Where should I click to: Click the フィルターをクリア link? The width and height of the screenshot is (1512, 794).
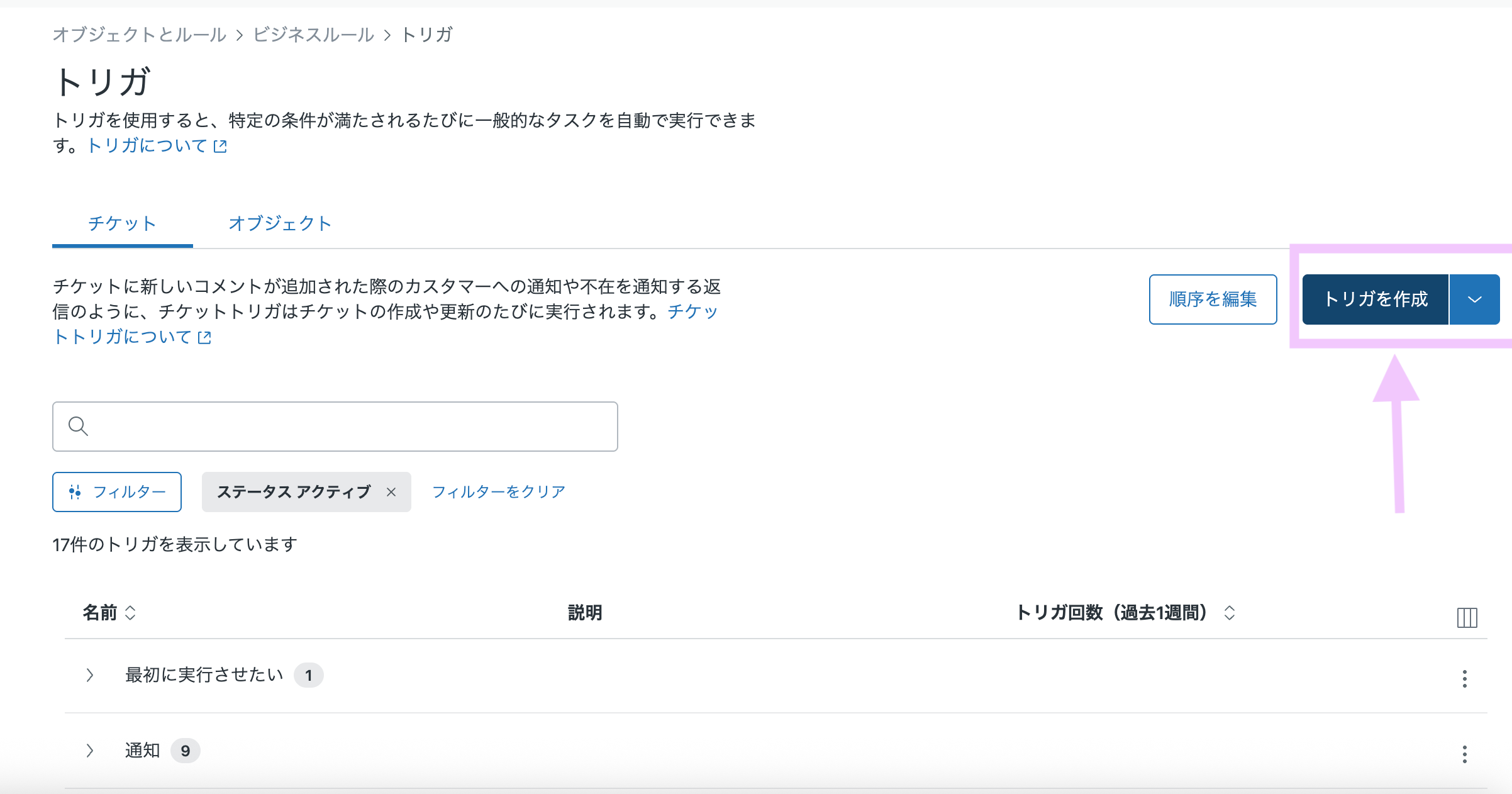[498, 492]
